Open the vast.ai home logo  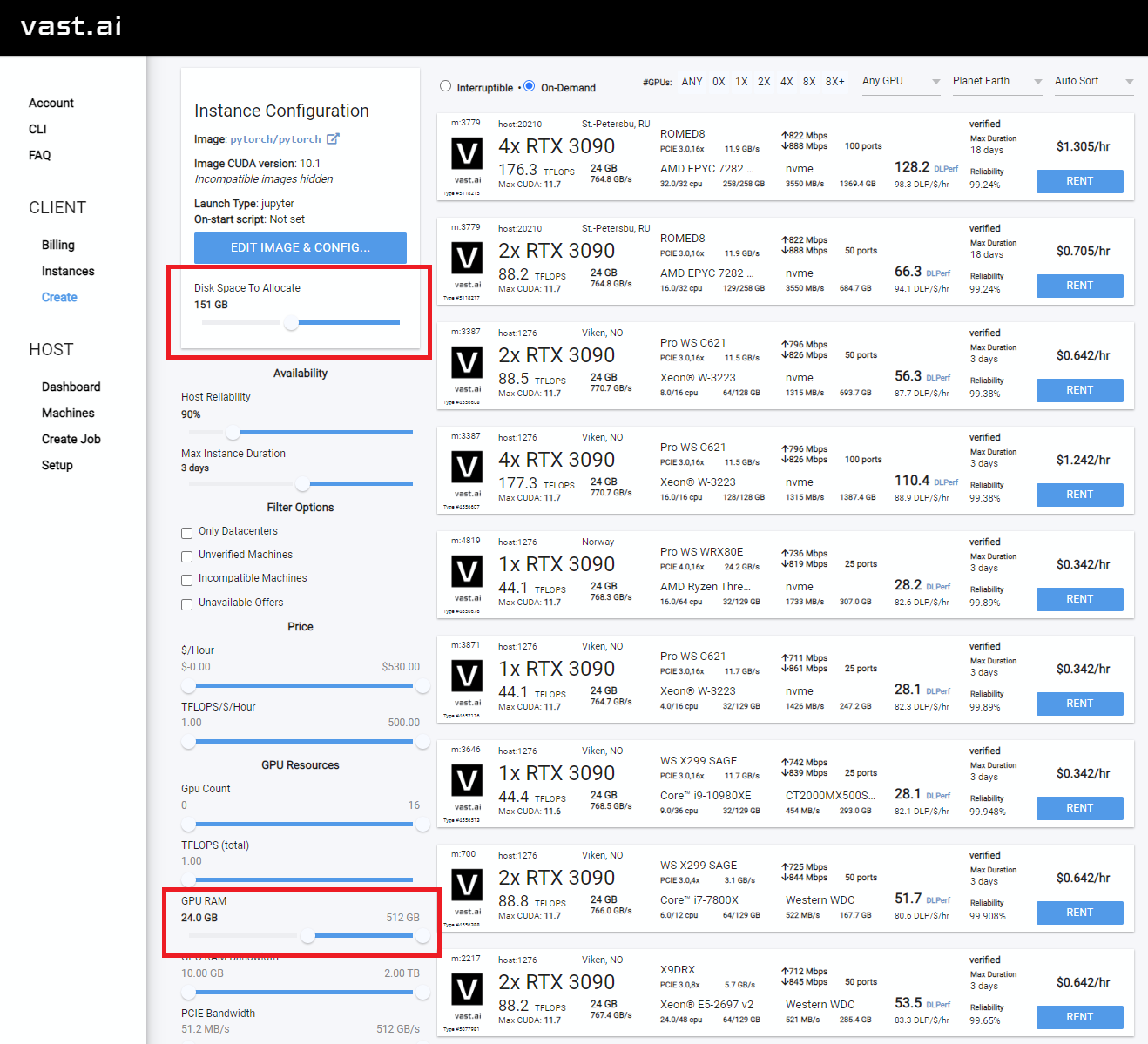click(71, 26)
